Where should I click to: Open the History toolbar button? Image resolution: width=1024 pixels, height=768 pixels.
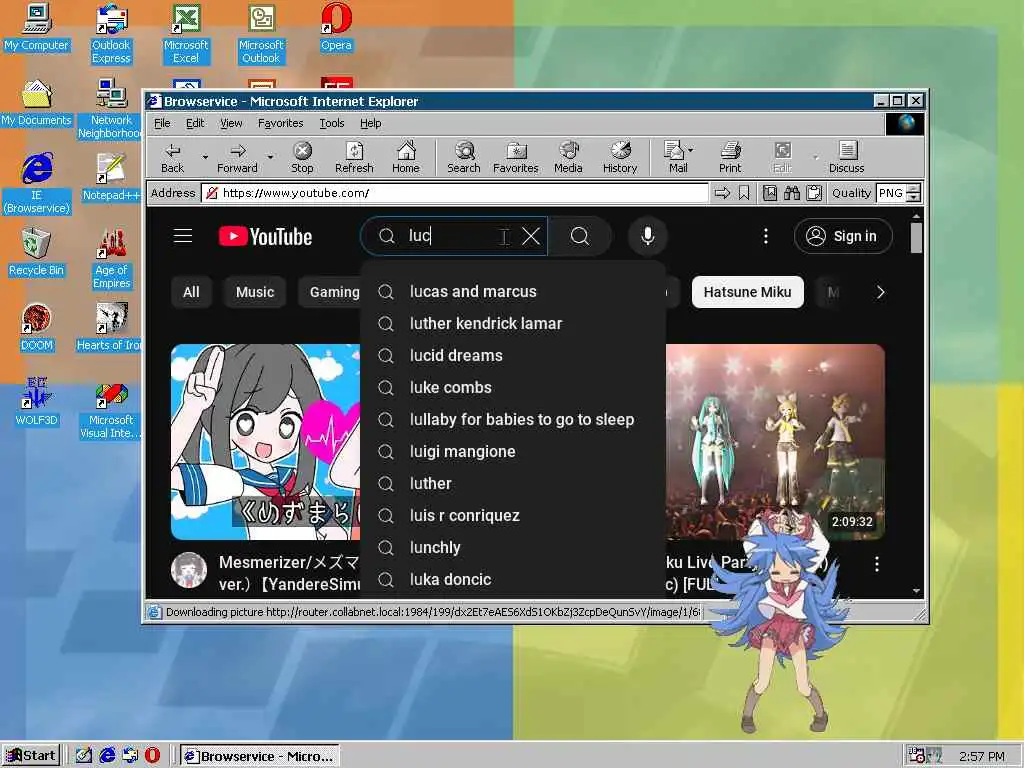(x=620, y=157)
